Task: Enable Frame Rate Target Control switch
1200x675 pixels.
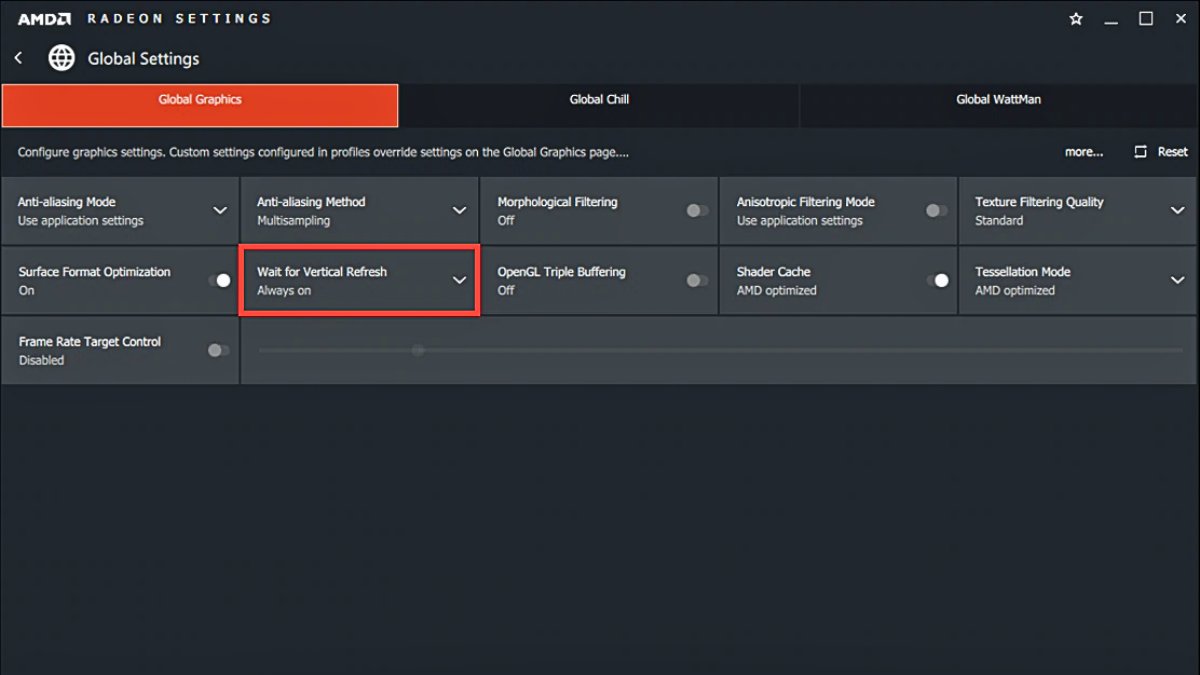Action: point(218,350)
